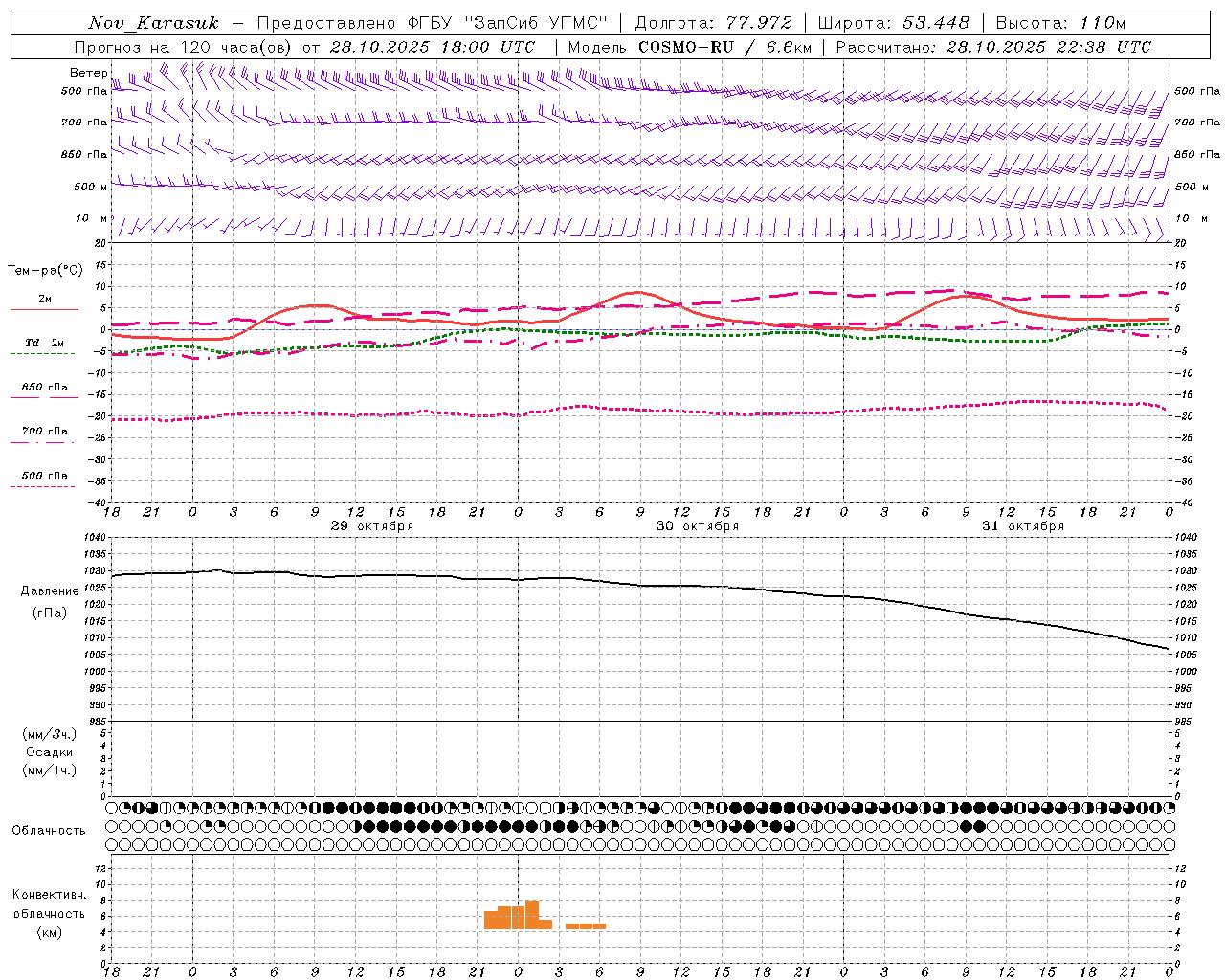
Task: Click the Рассчитано: 28.10.2025 22:38 UTC timestamp
Action: tap(993, 47)
